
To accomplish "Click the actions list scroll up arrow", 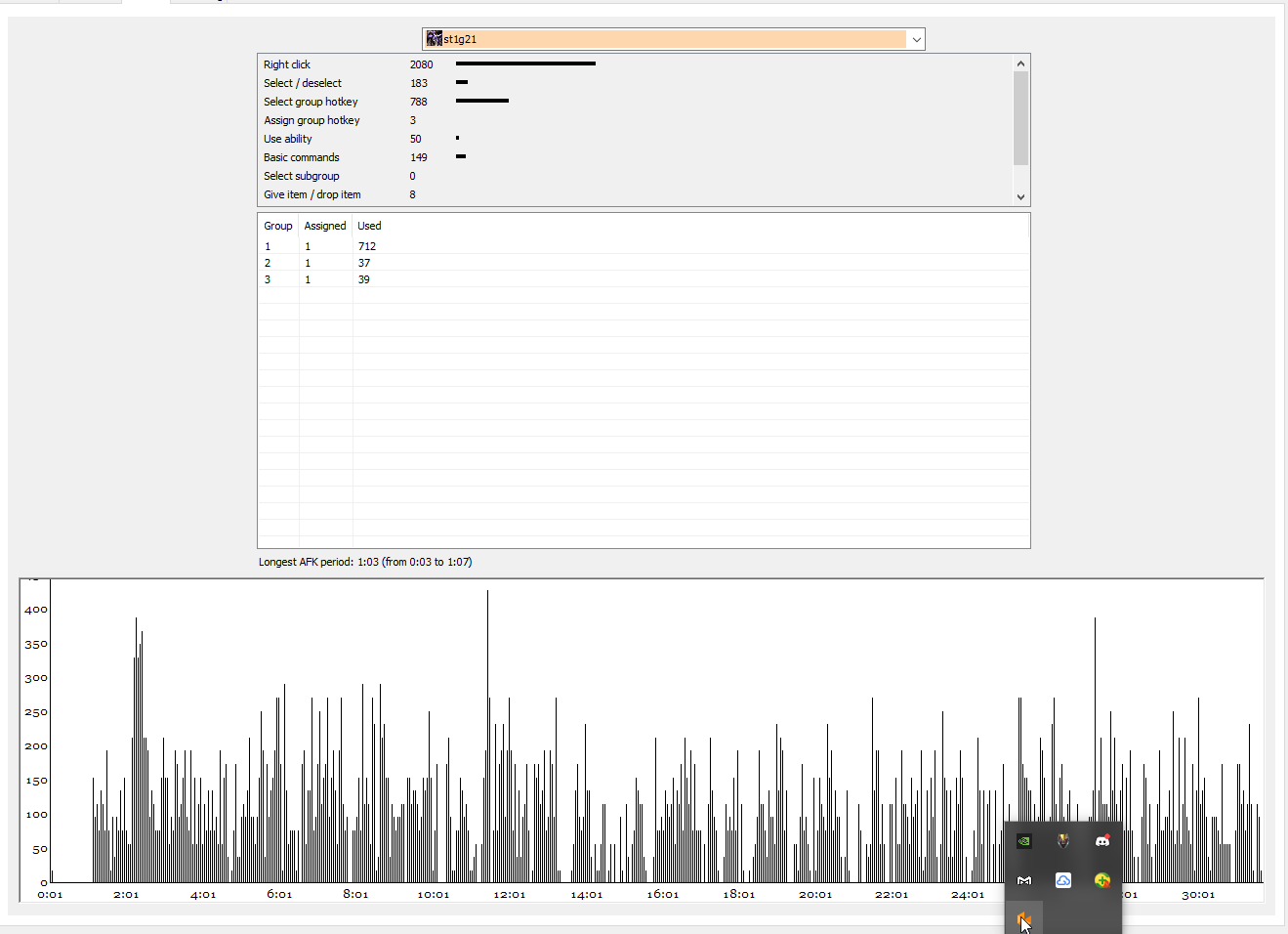I will [x=1020, y=64].
